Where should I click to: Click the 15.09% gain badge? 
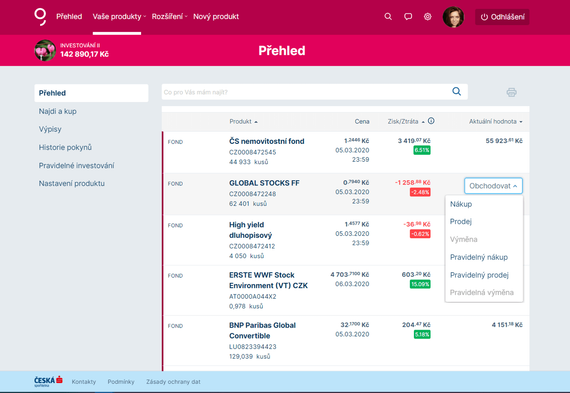click(420, 284)
